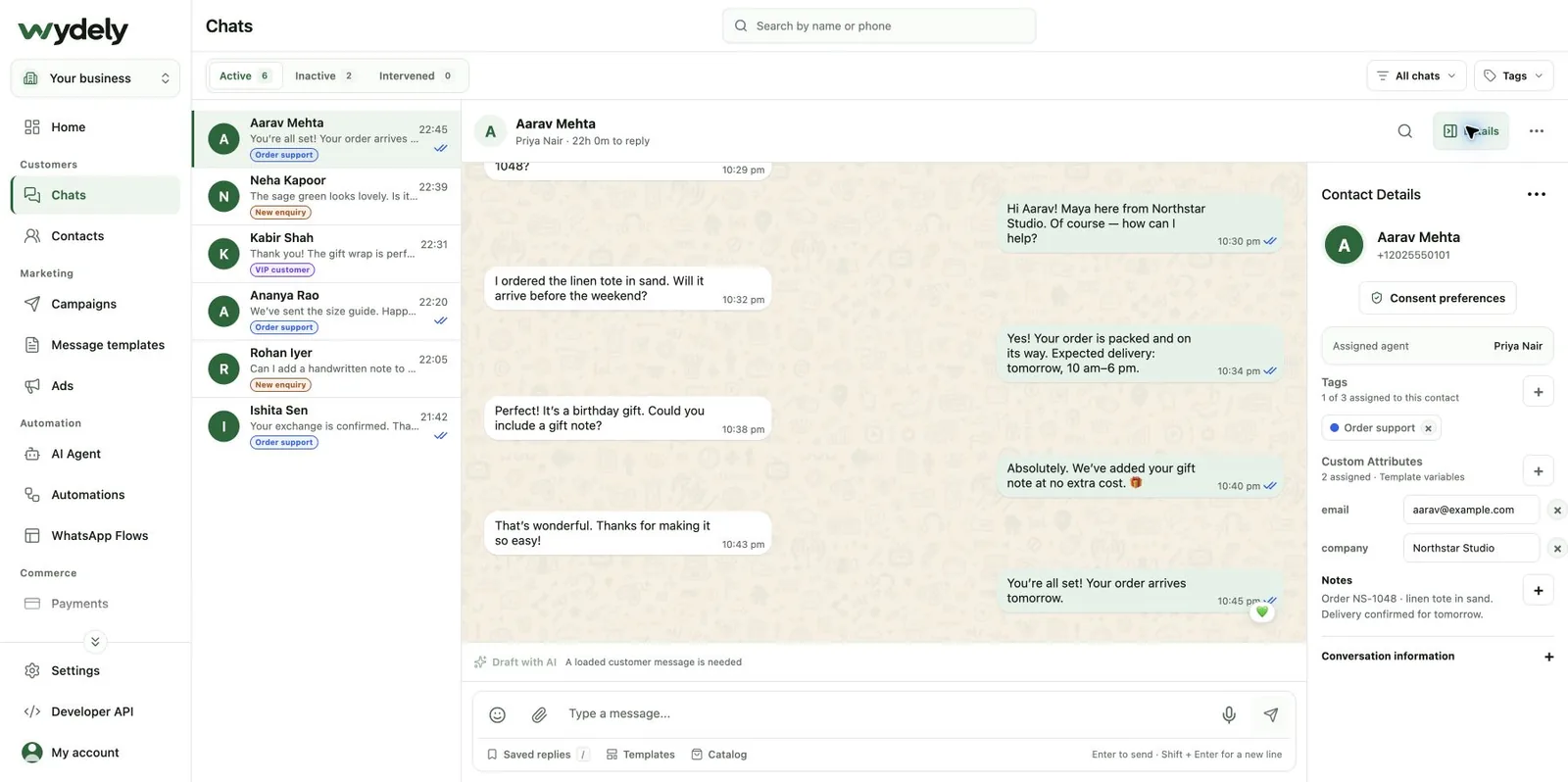The height and width of the screenshot is (782, 1568).
Task: Click the search icon in chat header
Action: click(1404, 131)
